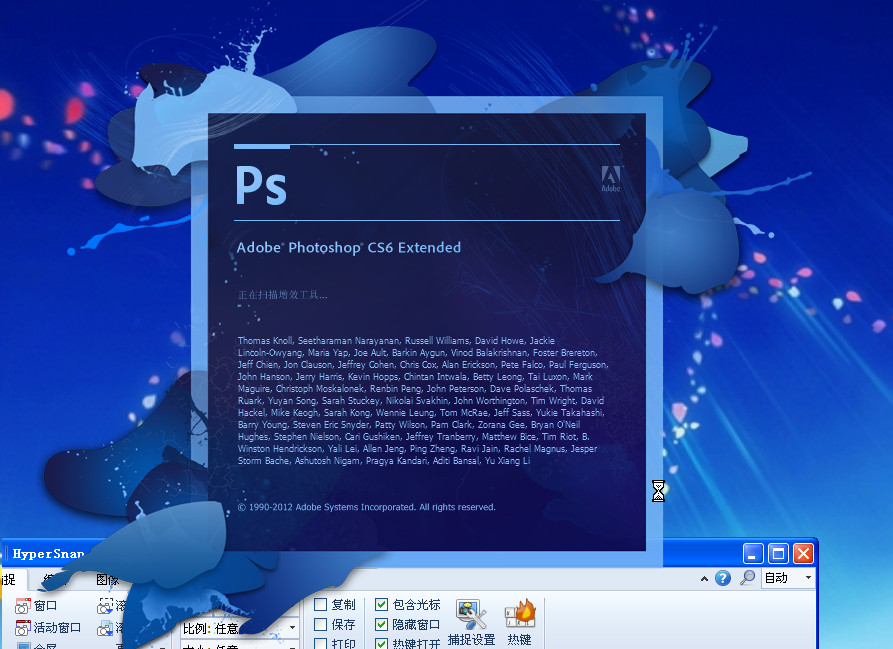Enable the 复制 copy checkbox
The image size is (893, 649).
pos(321,605)
